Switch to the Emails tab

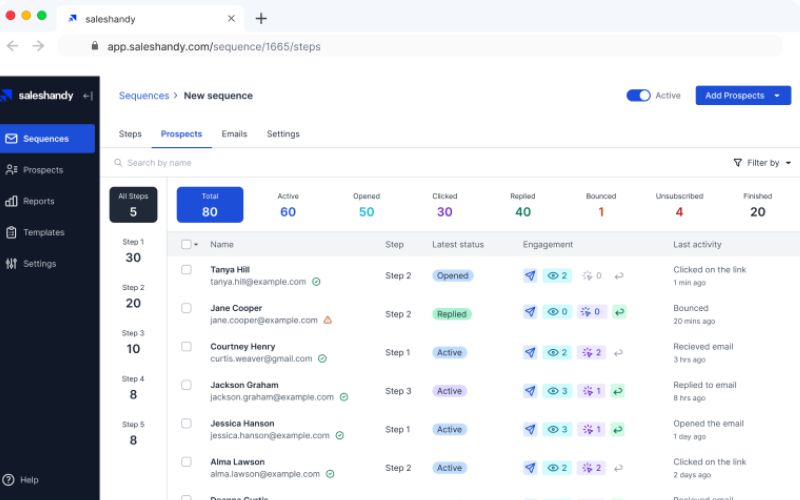[x=234, y=134]
